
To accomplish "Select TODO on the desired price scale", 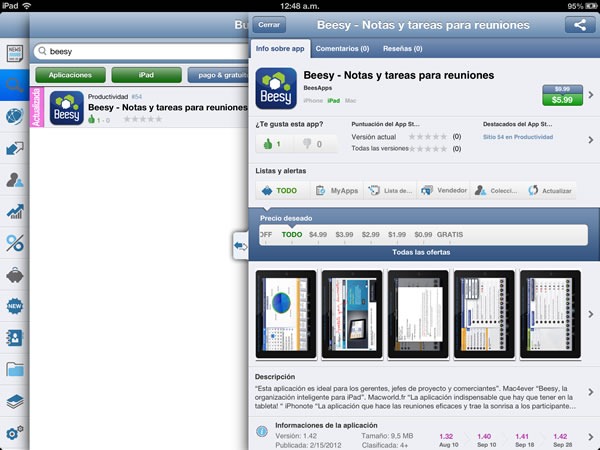I will 292,235.
